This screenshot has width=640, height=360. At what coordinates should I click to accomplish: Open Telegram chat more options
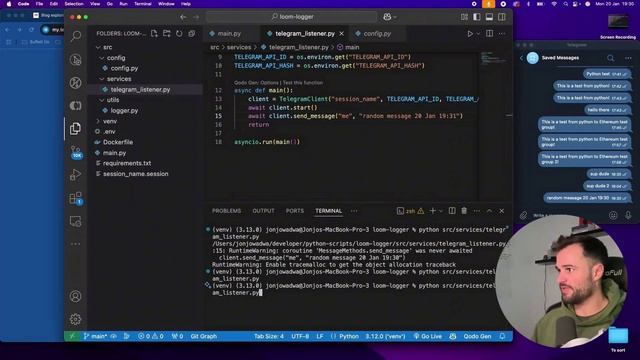click(628, 58)
